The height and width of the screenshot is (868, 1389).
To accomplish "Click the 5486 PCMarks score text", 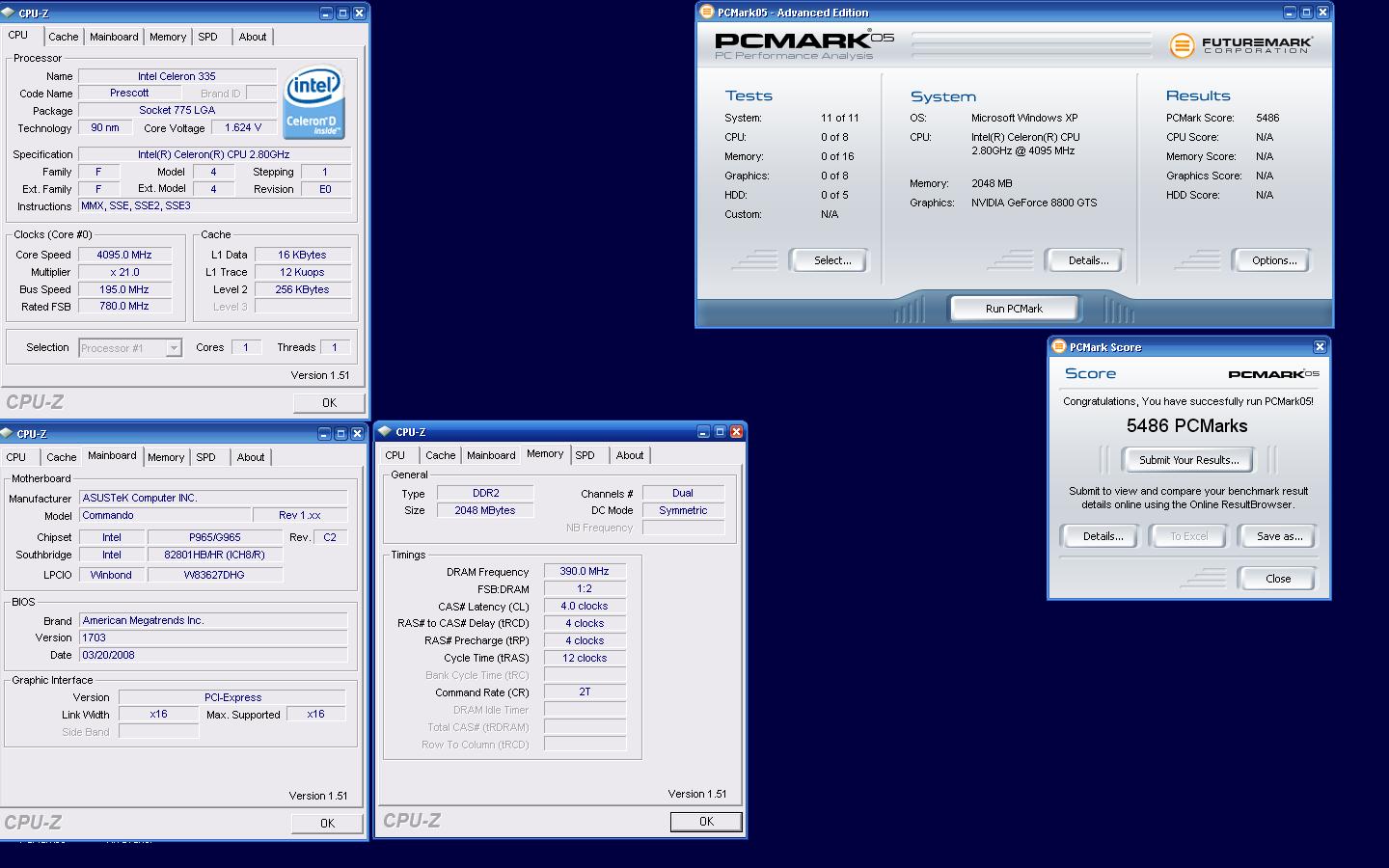I will click(1186, 426).
